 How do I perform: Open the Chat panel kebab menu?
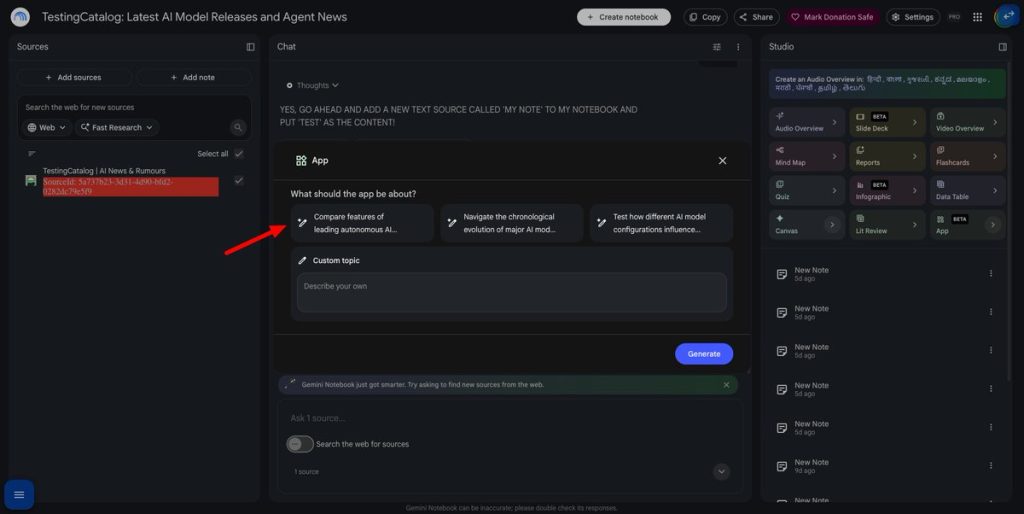(x=739, y=47)
